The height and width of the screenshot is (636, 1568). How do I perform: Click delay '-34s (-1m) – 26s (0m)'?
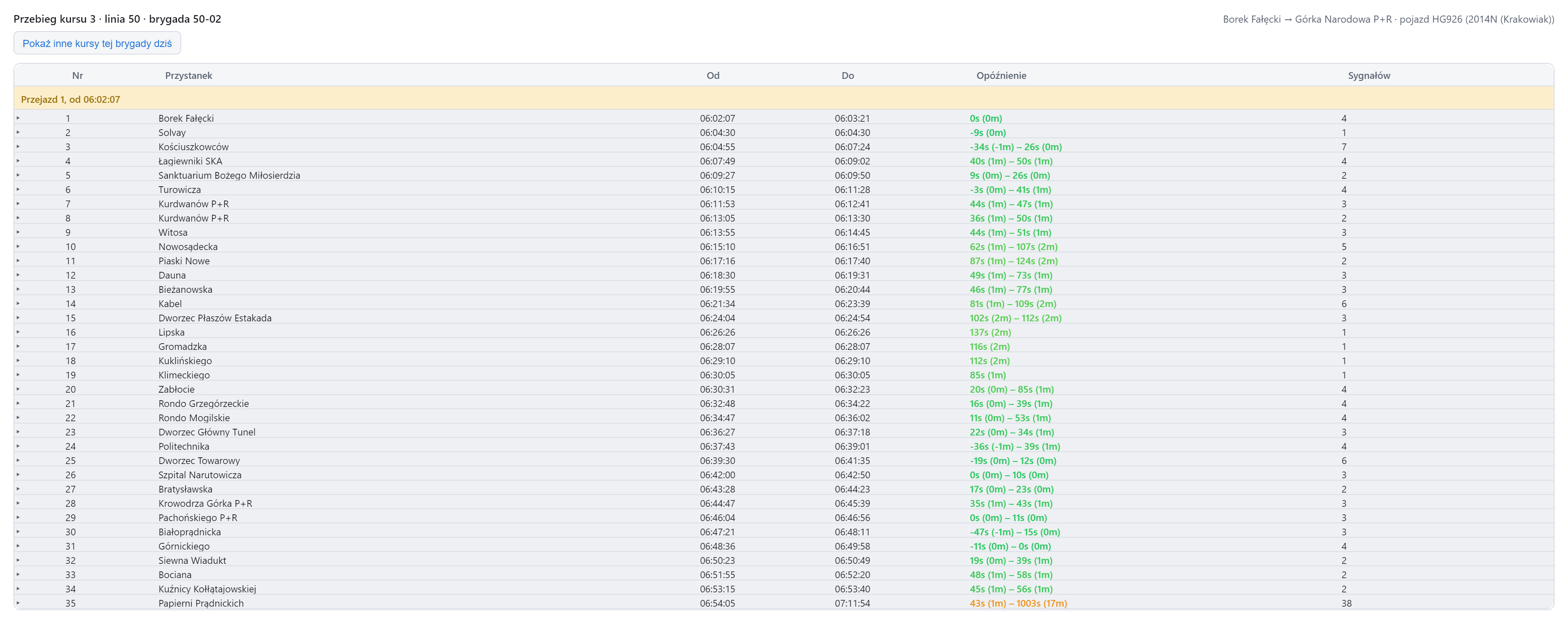(1016, 147)
